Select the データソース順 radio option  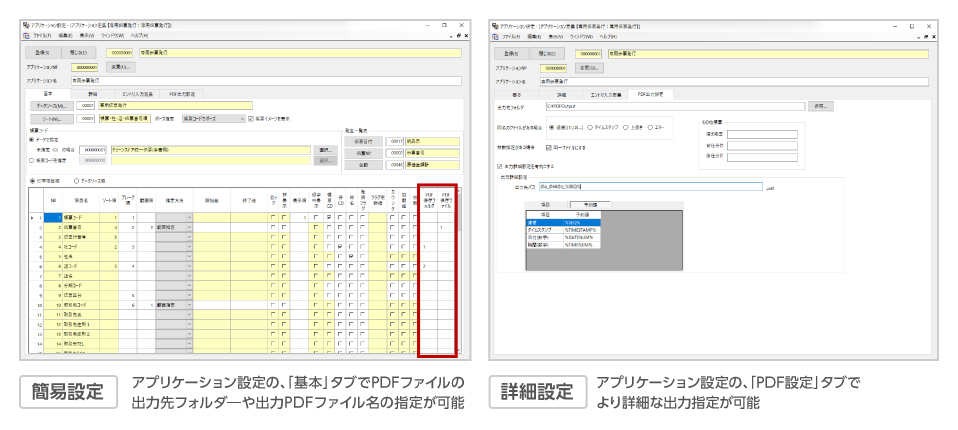[76, 180]
